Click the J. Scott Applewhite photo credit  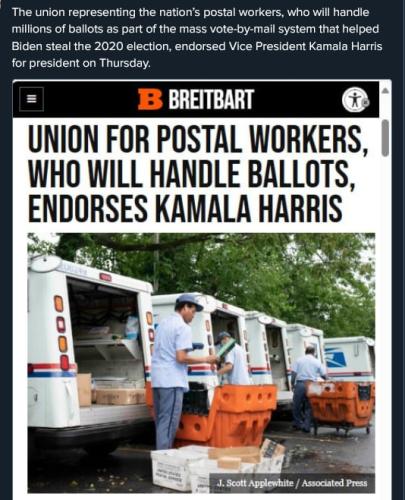pyautogui.click(x=256, y=483)
